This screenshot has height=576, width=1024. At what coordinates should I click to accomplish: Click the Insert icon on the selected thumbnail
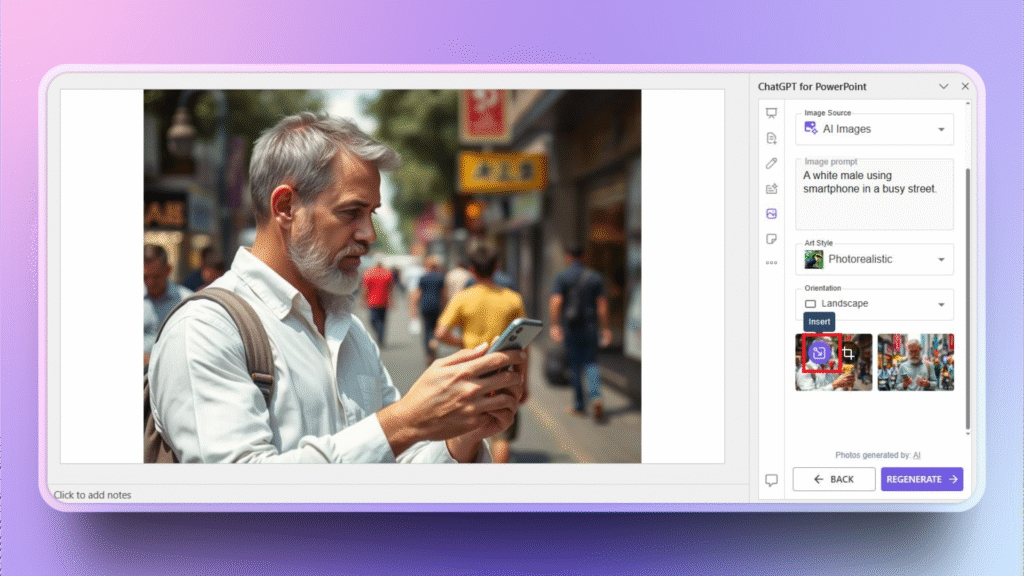(817, 353)
